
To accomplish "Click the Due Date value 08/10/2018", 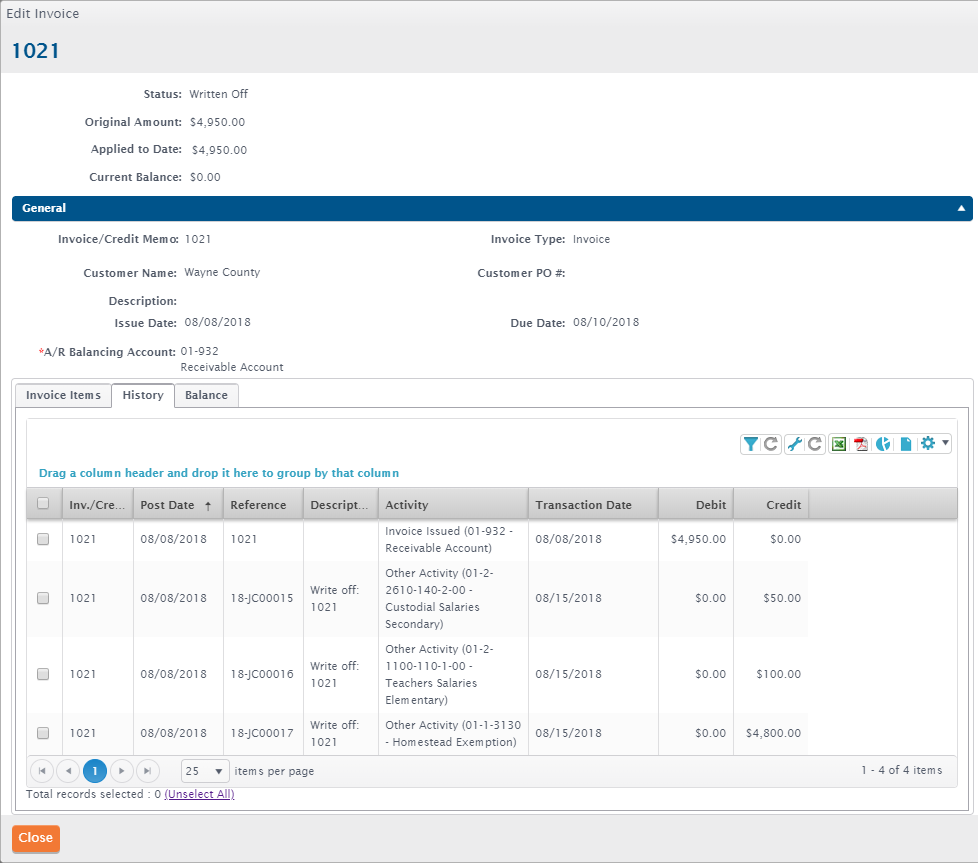I will tap(606, 322).
